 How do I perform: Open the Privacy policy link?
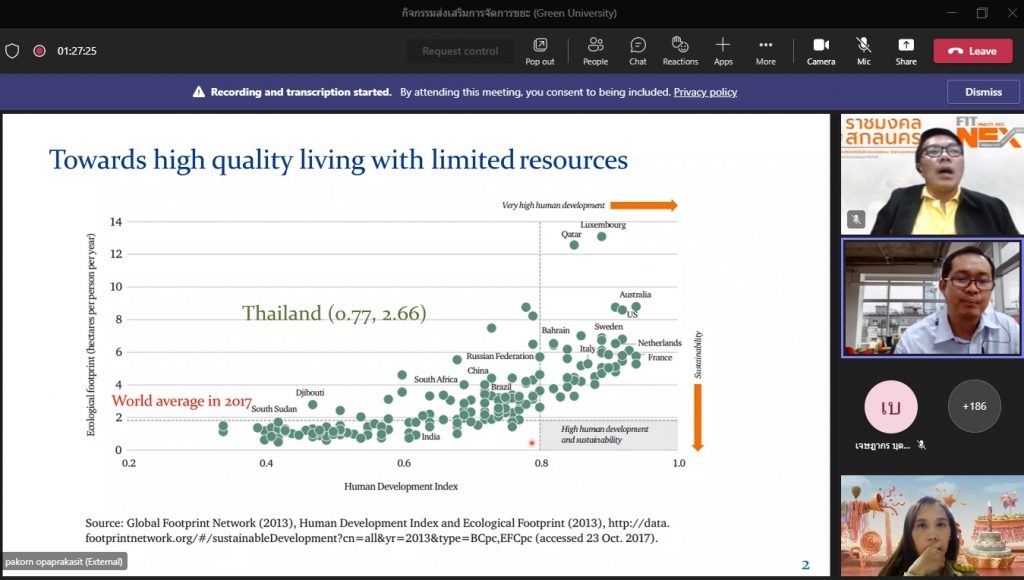[705, 92]
